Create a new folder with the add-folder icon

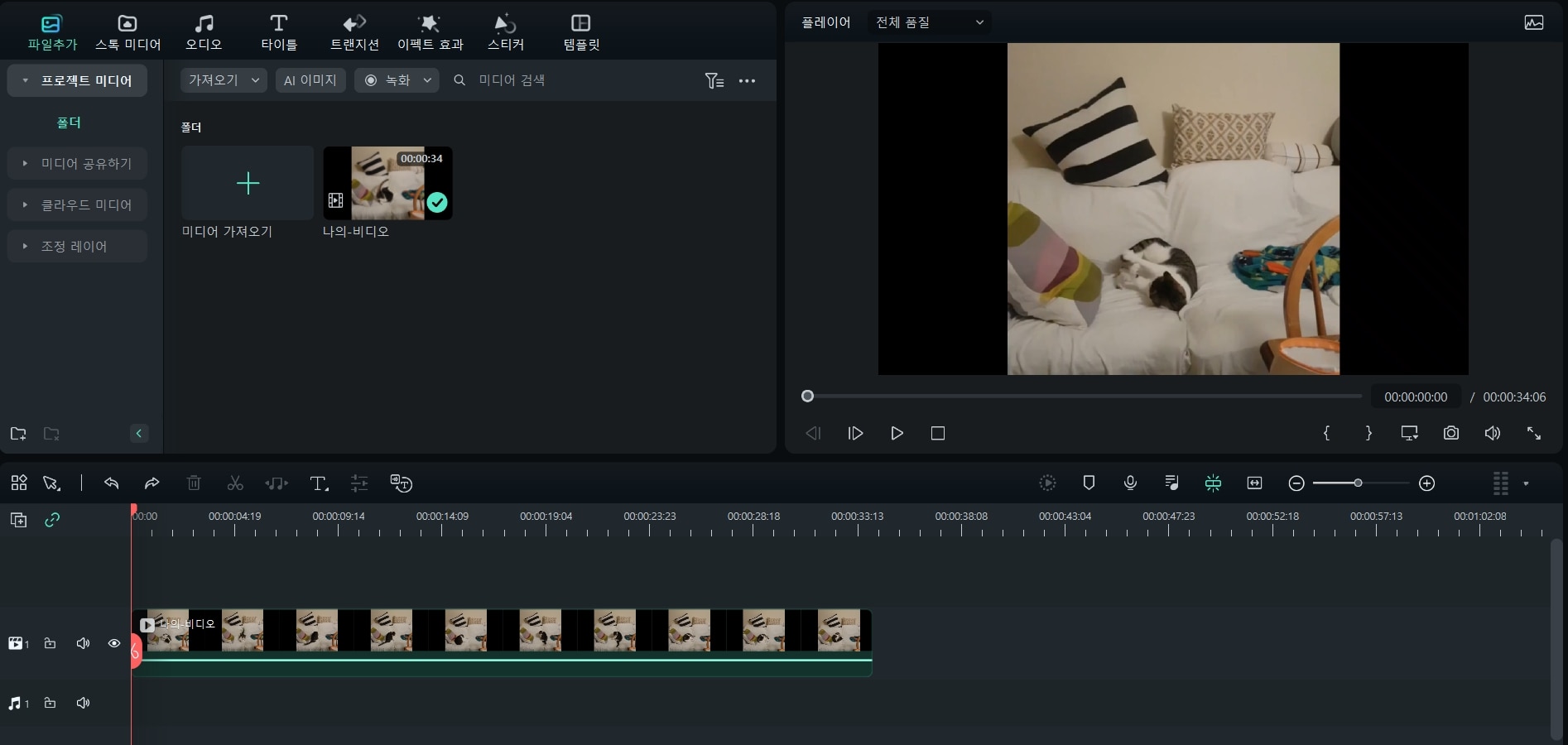pyautogui.click(x=18, y=434)
